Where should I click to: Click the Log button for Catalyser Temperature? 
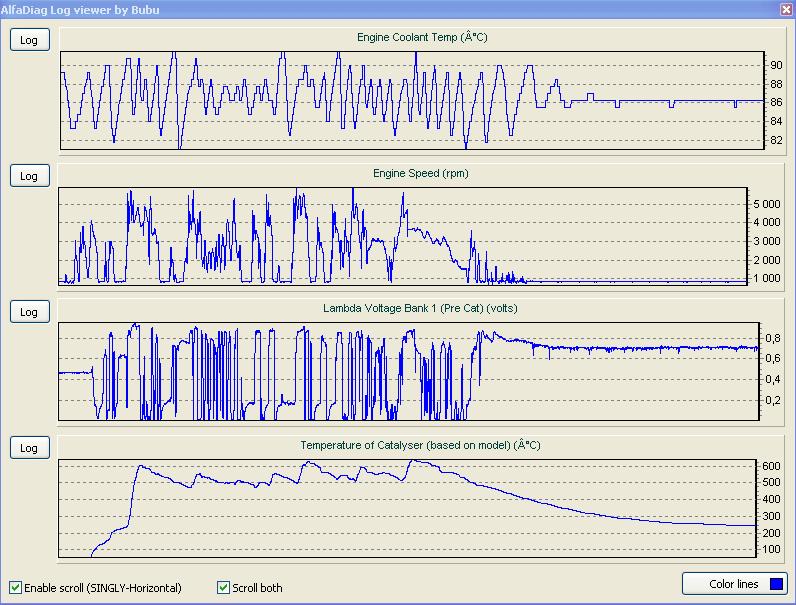click(x=30, y=448)
